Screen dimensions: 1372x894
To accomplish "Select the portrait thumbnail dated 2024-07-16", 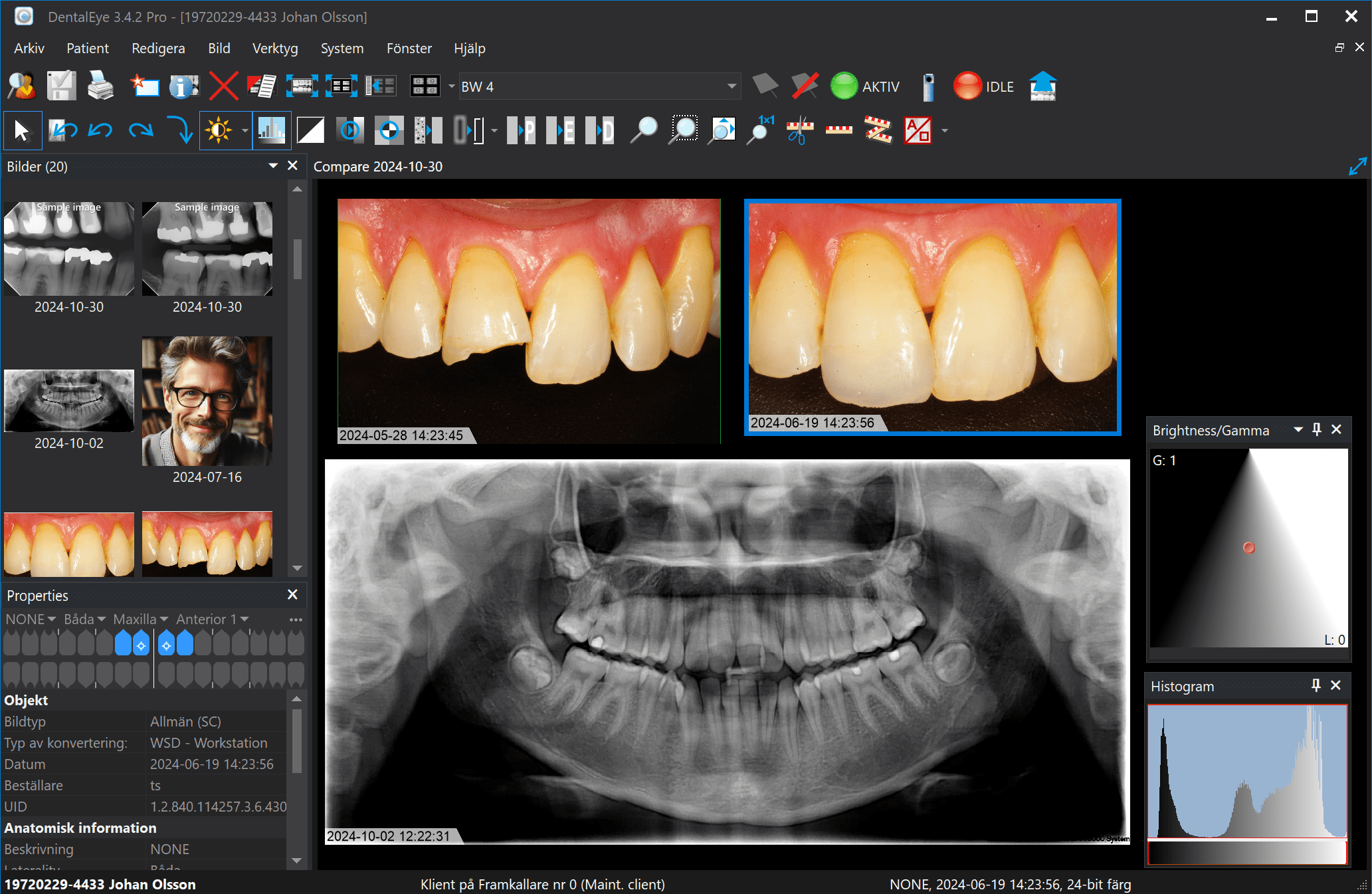I will (x=207, y=401).
